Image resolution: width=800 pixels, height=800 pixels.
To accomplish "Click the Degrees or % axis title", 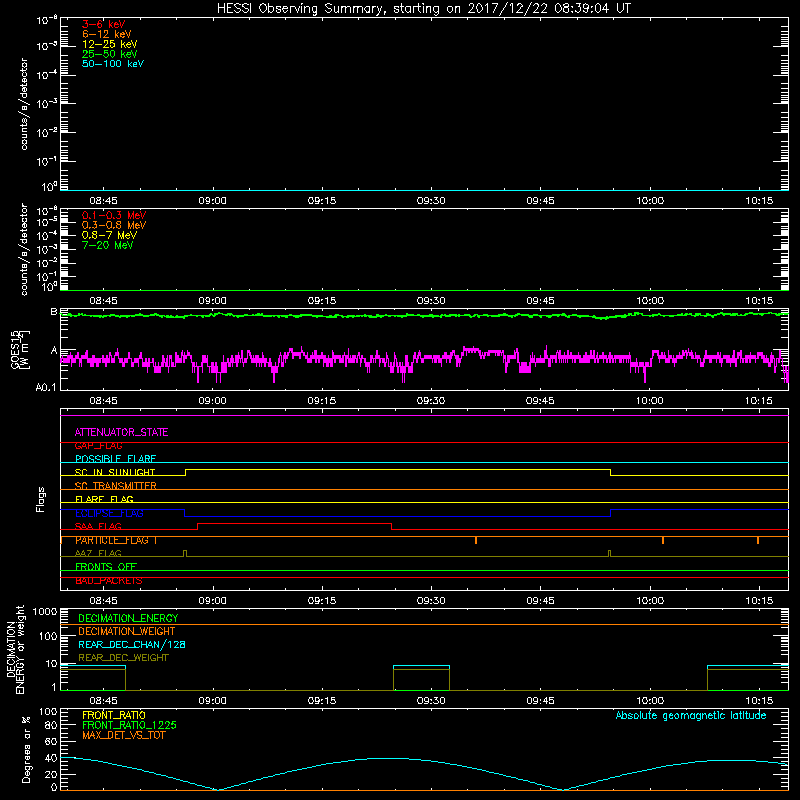I will [x=26, y=749].
